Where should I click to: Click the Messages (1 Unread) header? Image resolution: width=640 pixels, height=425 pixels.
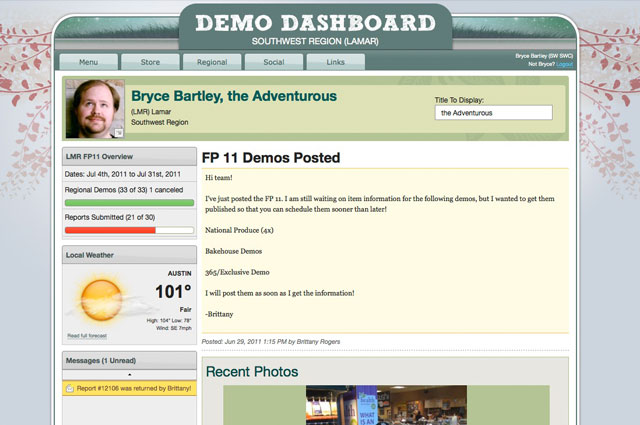(129, 360)
